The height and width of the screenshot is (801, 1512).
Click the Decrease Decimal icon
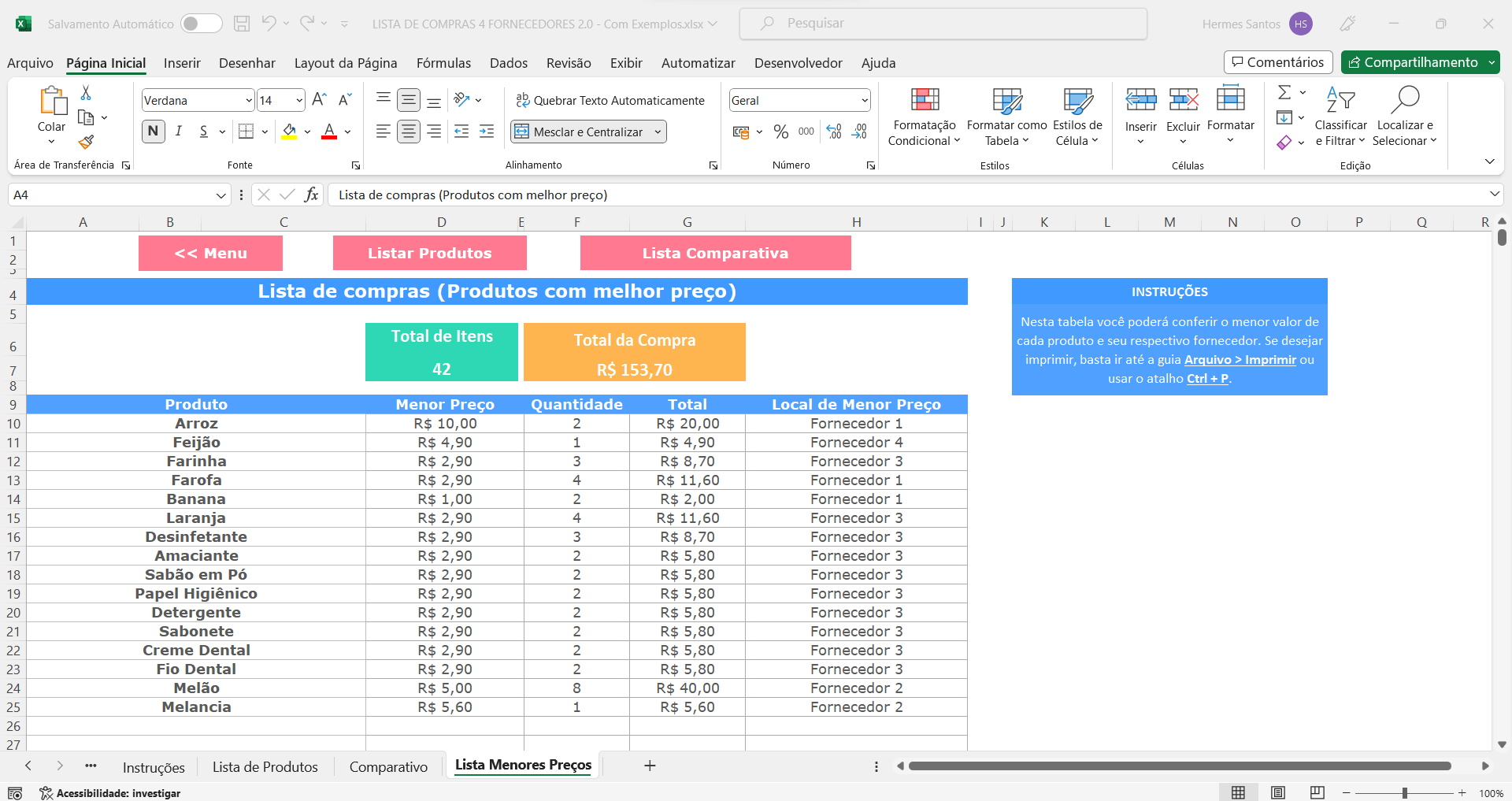click(860, 132)
